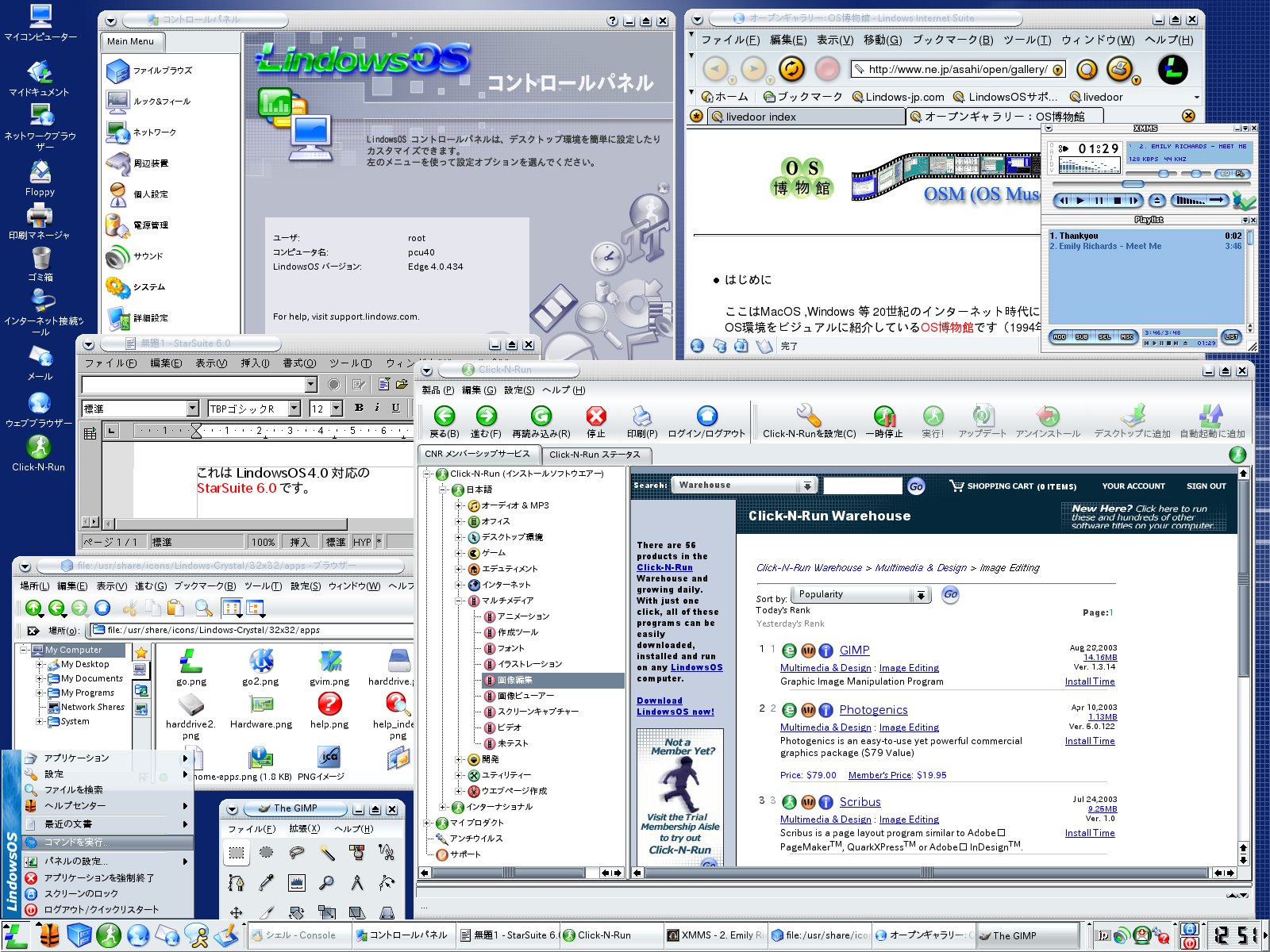
Task: Open the File menu in Lindows Internet Suite
Action: (730, 40)
